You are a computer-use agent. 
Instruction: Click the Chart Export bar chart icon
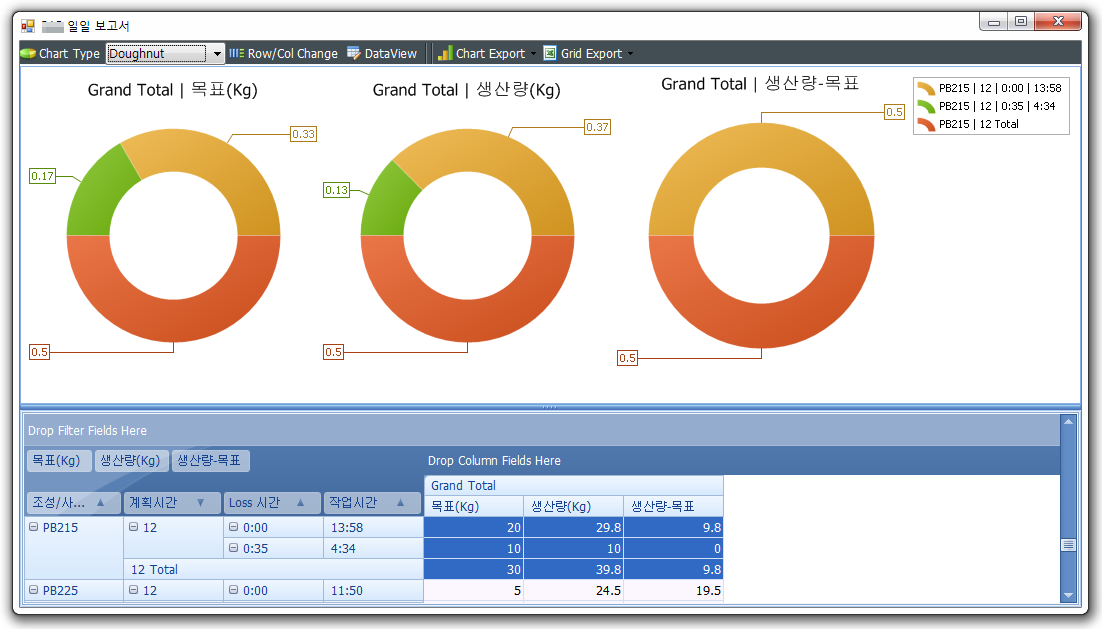[x=445, y=53]
